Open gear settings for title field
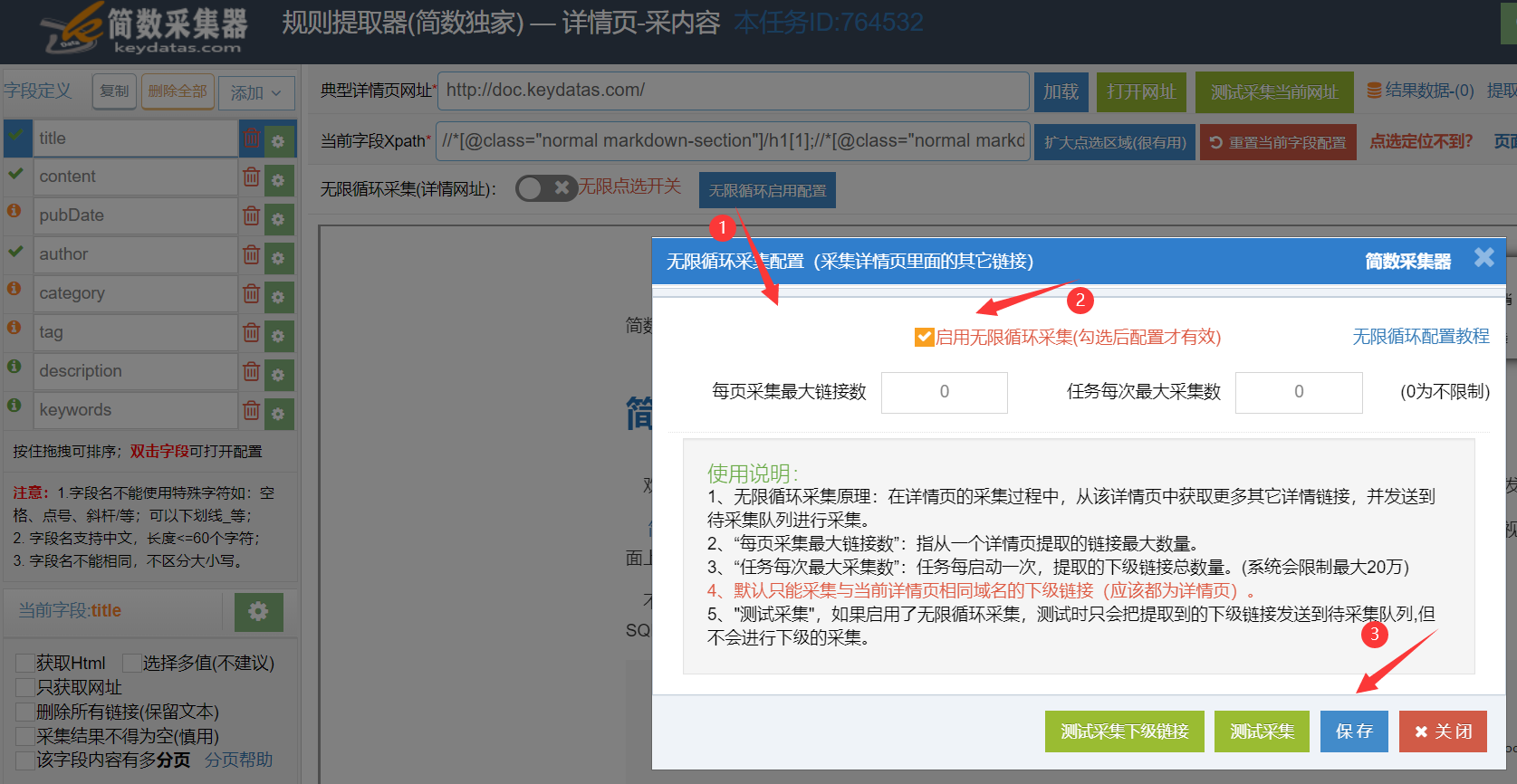 coord(279,140)
